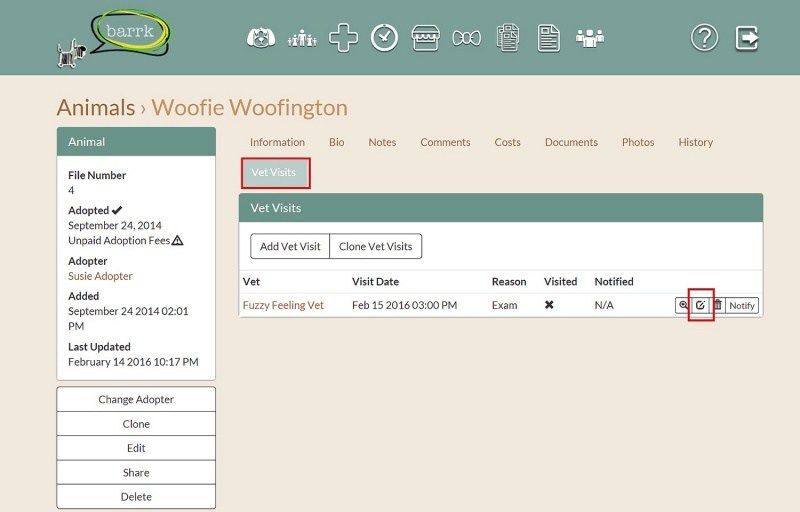Screen dimensions: 800x512
Task: Open the bow tie icon in header
Action: pyautogui.click(x=466, y=38)
